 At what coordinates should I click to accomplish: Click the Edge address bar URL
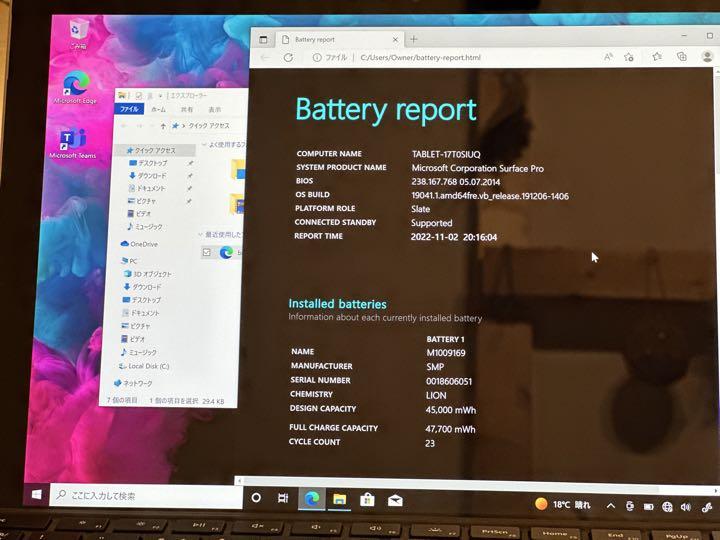click(x=420, y=57)
